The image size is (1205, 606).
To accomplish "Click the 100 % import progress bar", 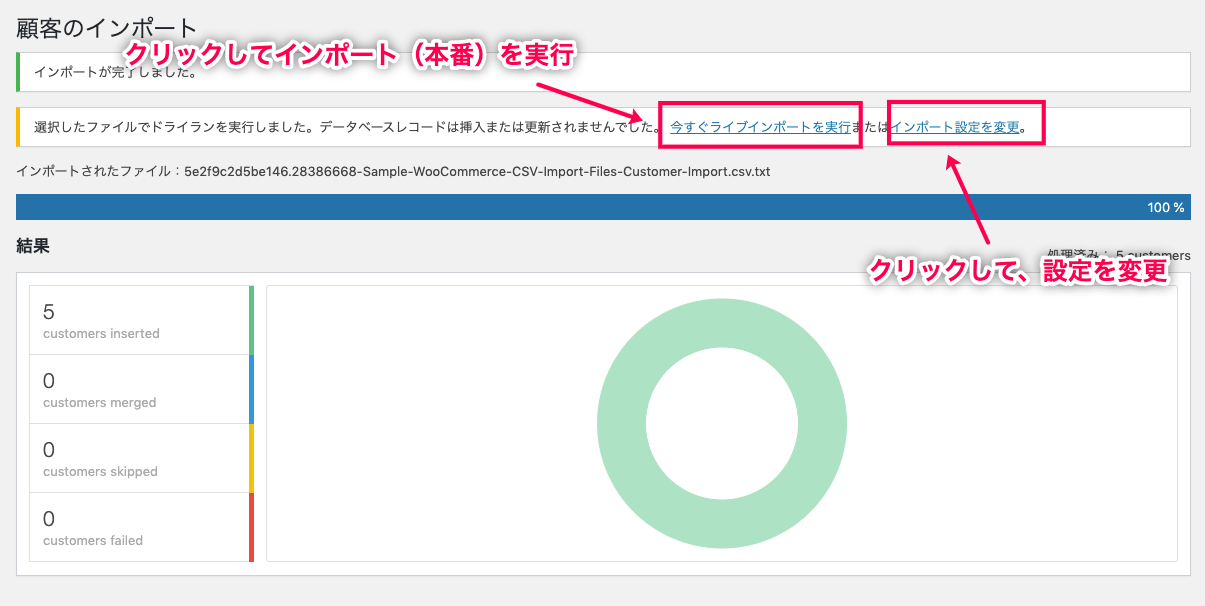I will (x=603, y=207).
